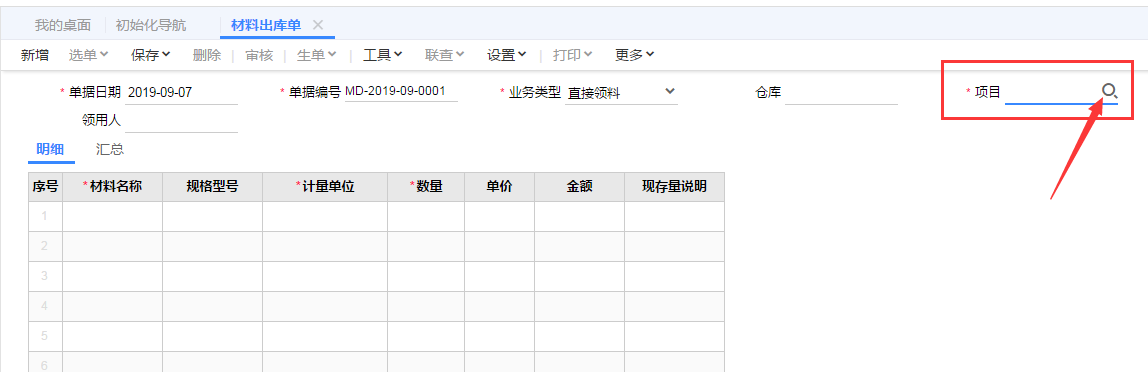Switch to the 初始化导航 tab
1148x372 pixels.
tap(151, 25)
